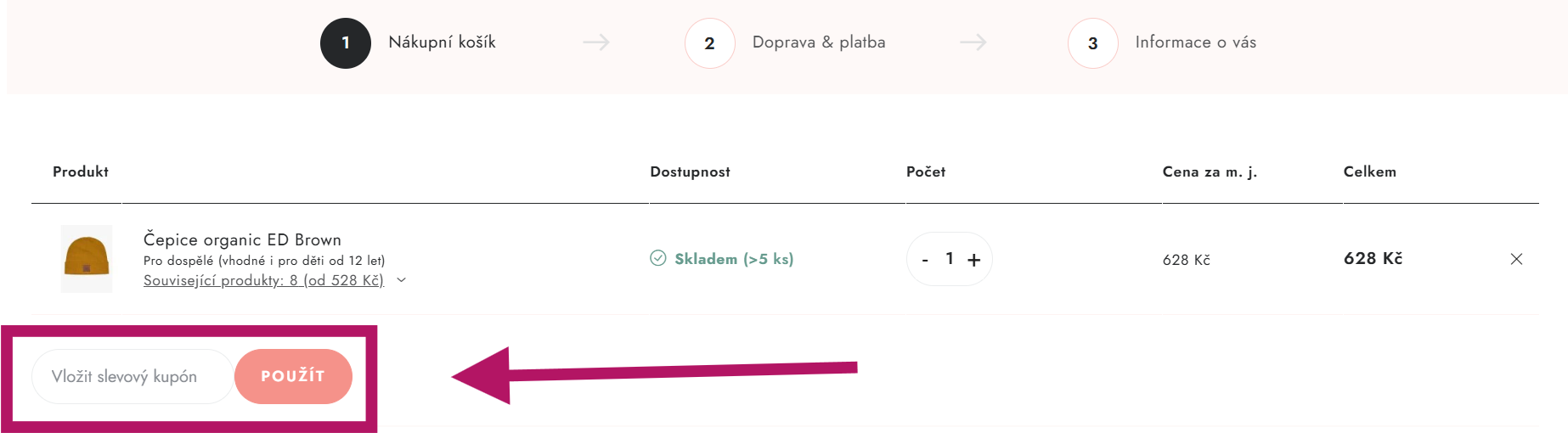Click the step 1 circle icon
Viewport: 1568px width, 433px height.
tap(346, 43)
